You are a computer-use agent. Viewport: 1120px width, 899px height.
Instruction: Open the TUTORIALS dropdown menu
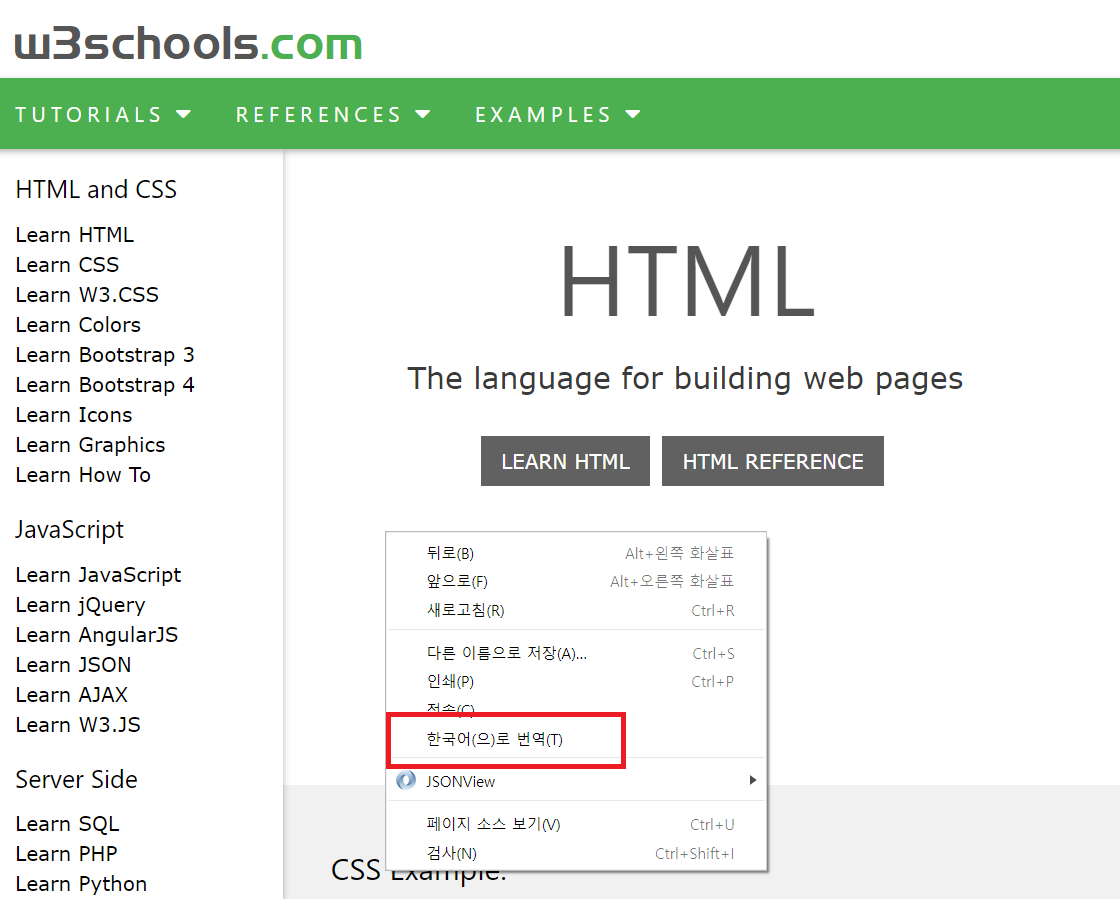(104, 114)
